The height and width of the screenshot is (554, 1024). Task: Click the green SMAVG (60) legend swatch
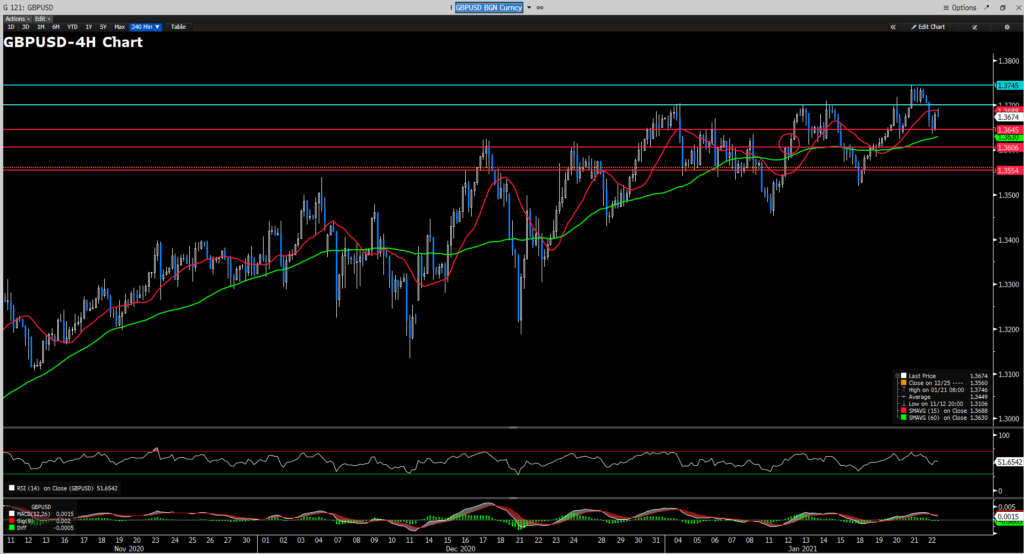[904, 417]
